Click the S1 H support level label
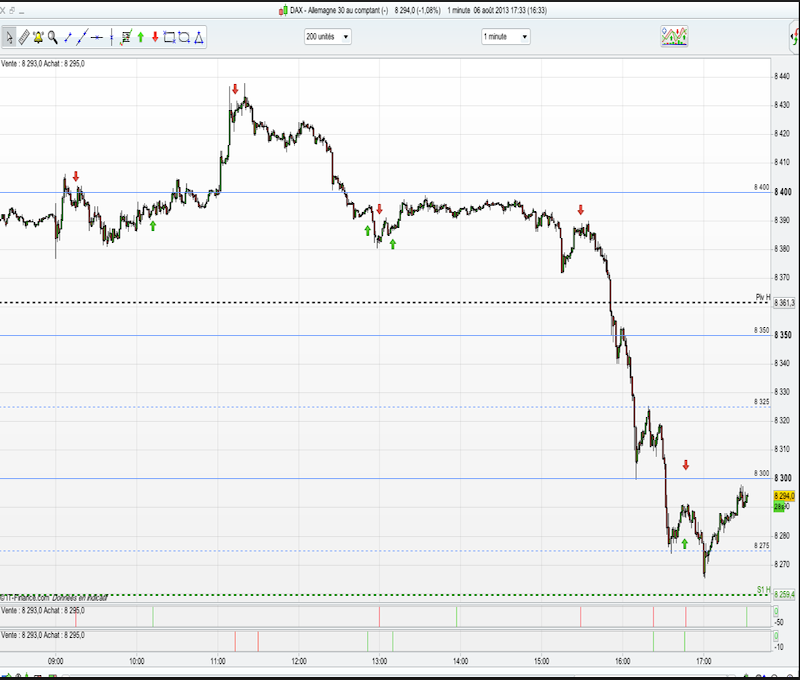This screenshot has width=800, height=680. pyautogui.click(x=763, y=590)
